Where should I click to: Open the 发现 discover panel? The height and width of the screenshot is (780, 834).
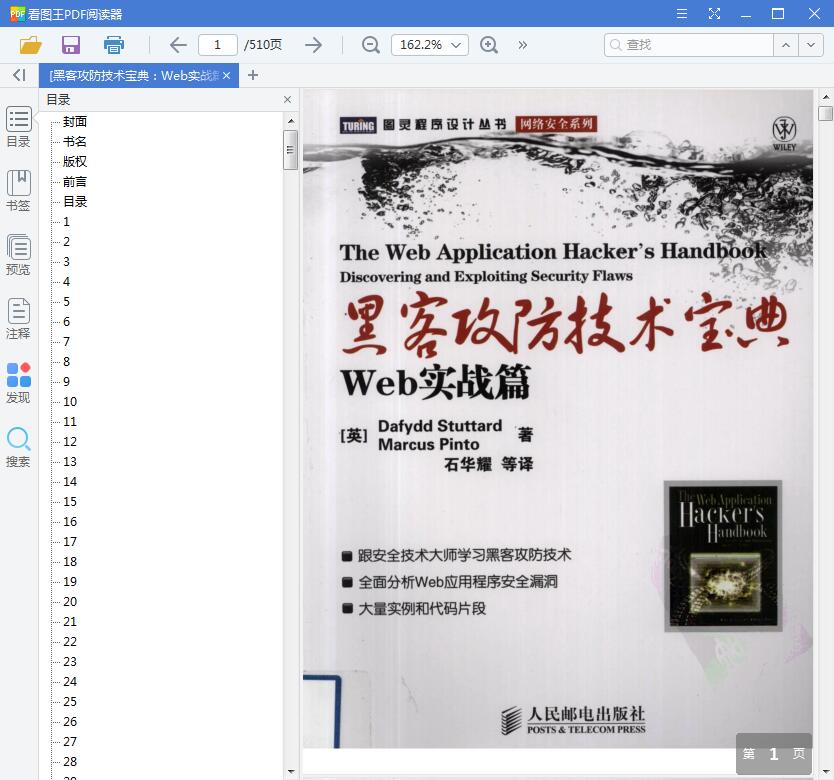[18, 383]
